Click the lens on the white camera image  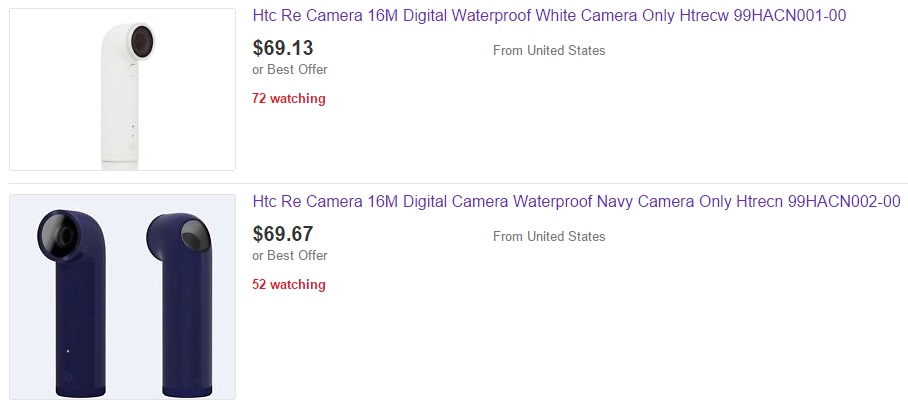140,43
